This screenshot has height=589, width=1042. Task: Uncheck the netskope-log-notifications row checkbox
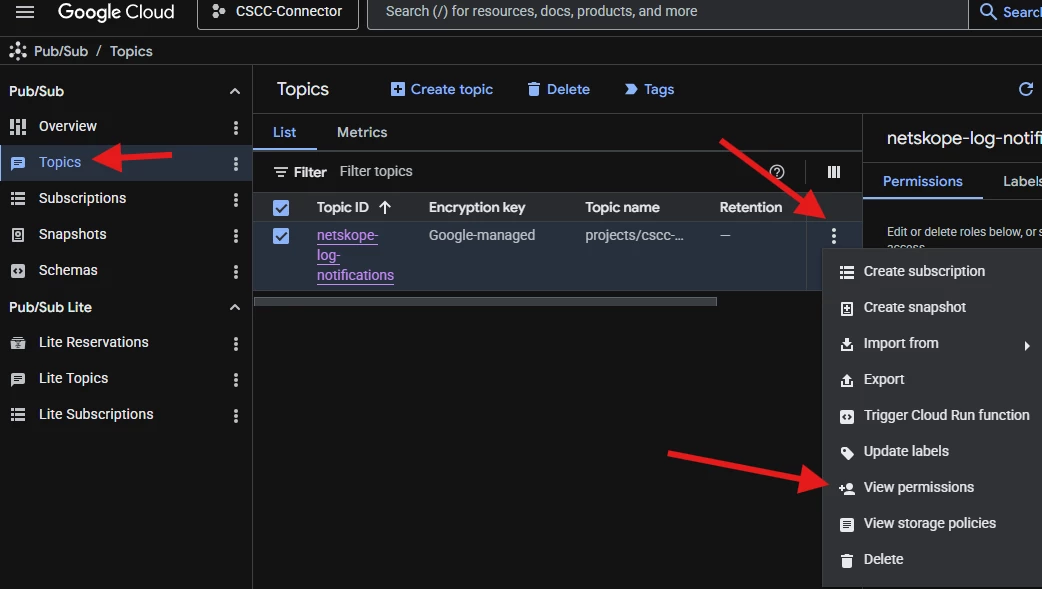point(281,236)
